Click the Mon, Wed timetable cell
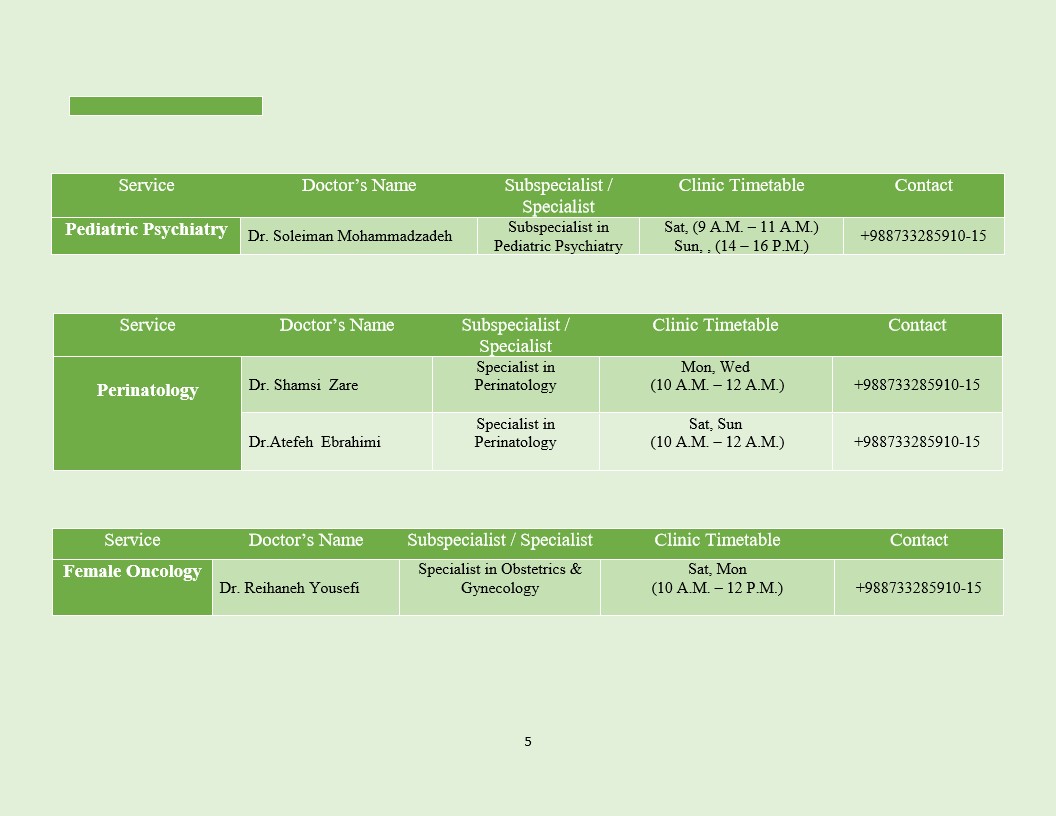 click(x=716, y=376)
